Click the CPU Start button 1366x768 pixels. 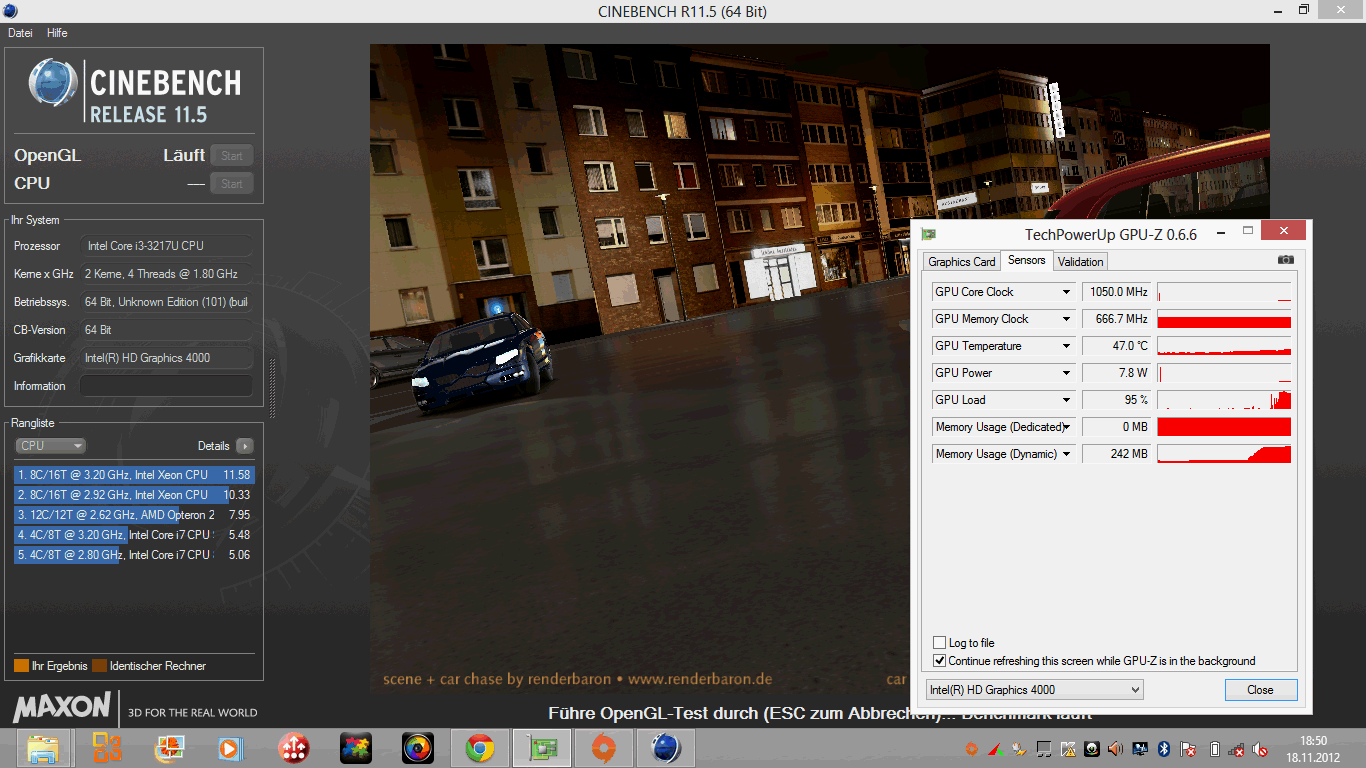point(232,183)
